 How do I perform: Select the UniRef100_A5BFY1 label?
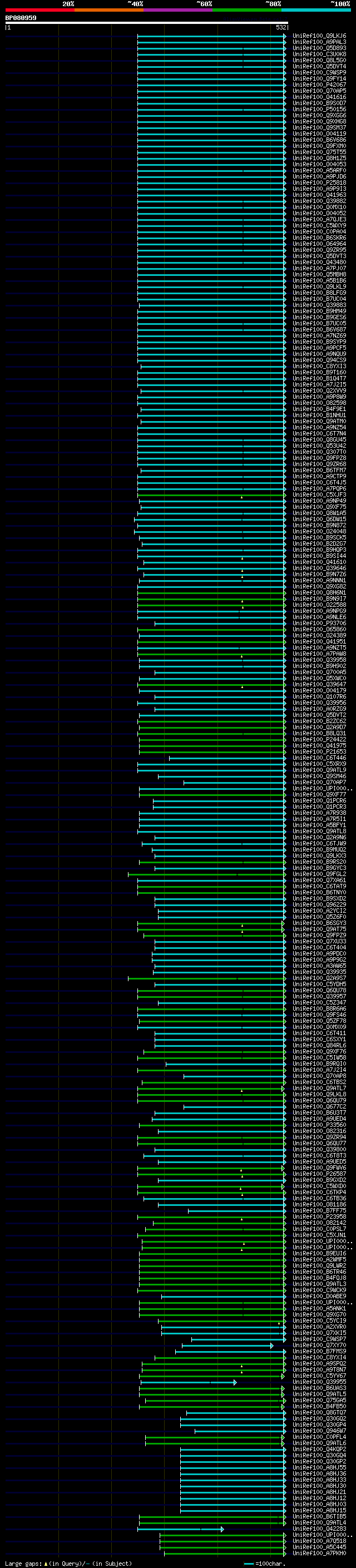tap(319, 825)
